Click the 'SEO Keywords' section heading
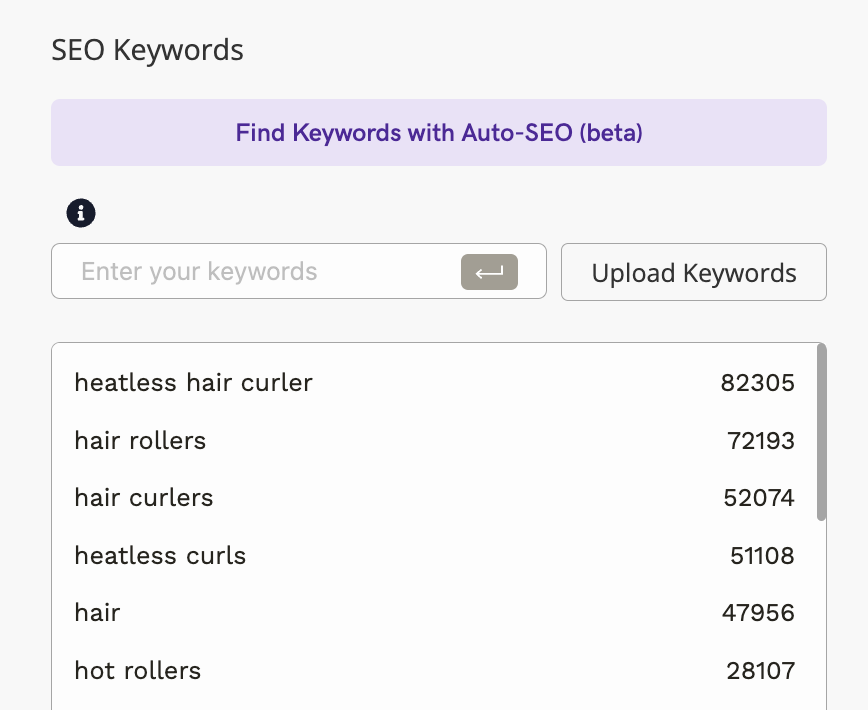Viewport: 868px width, 710px height. point(147,50)
